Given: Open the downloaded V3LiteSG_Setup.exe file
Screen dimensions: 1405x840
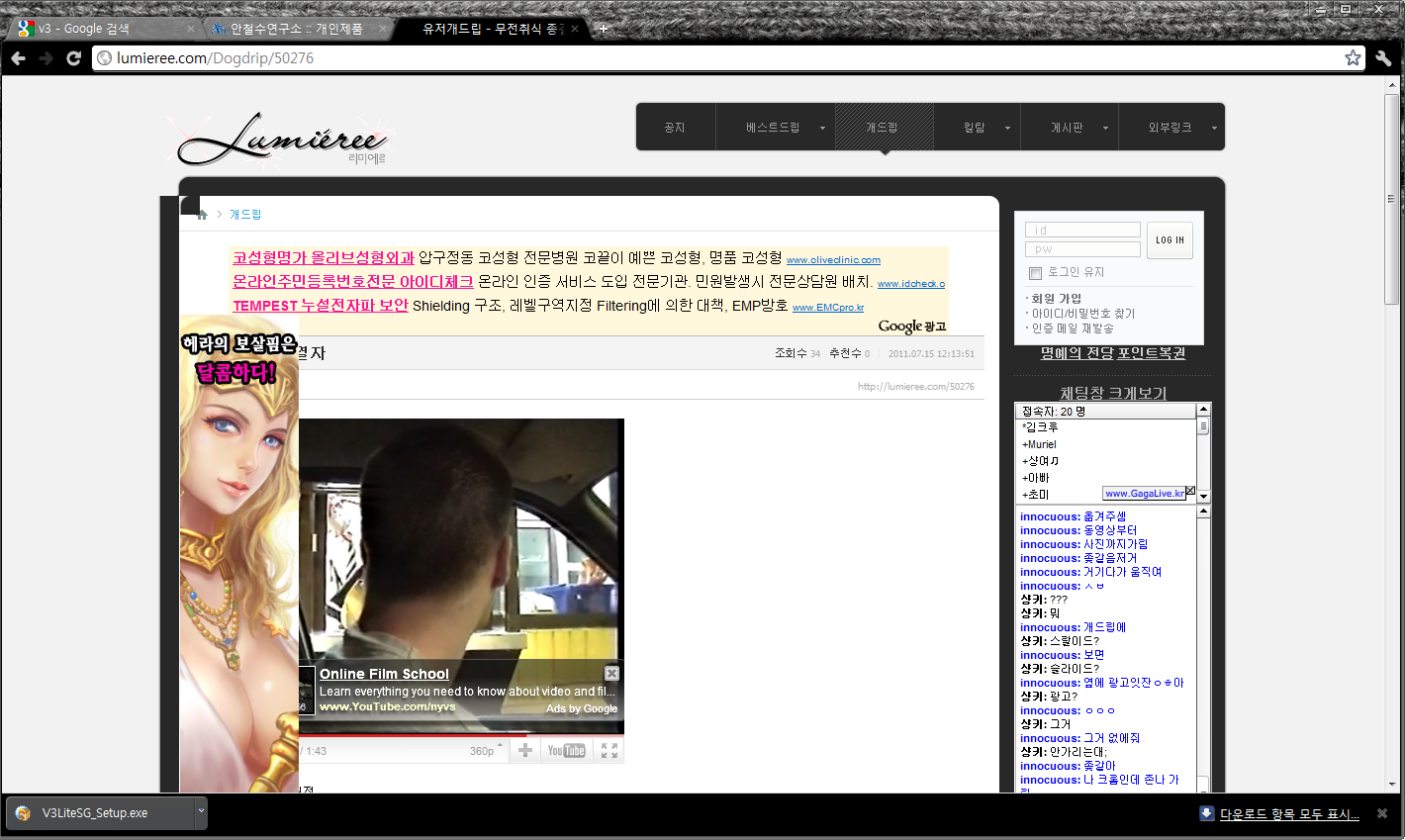Looking at the screenshot, I should 99,813.
